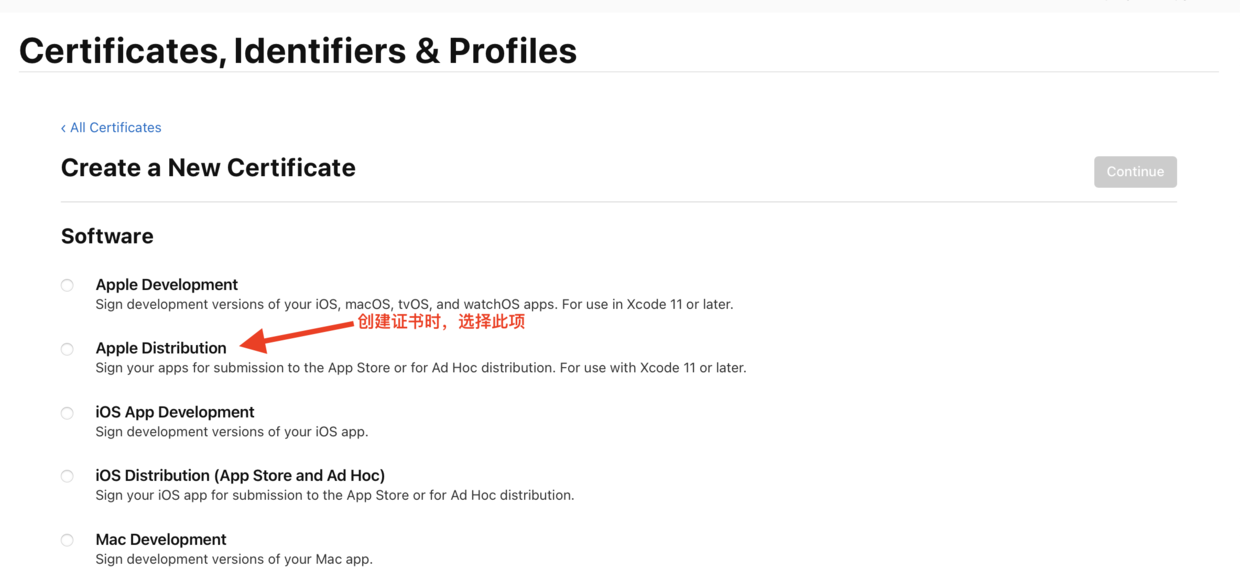Click the iOS Distribution (App Store and Ad Hoc) label

[x=240, y=476]
